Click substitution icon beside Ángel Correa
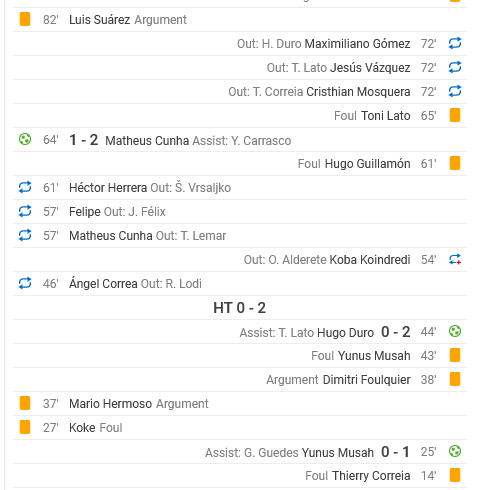The height and width of the screenshot is (490, 482). tap(25, 283)
